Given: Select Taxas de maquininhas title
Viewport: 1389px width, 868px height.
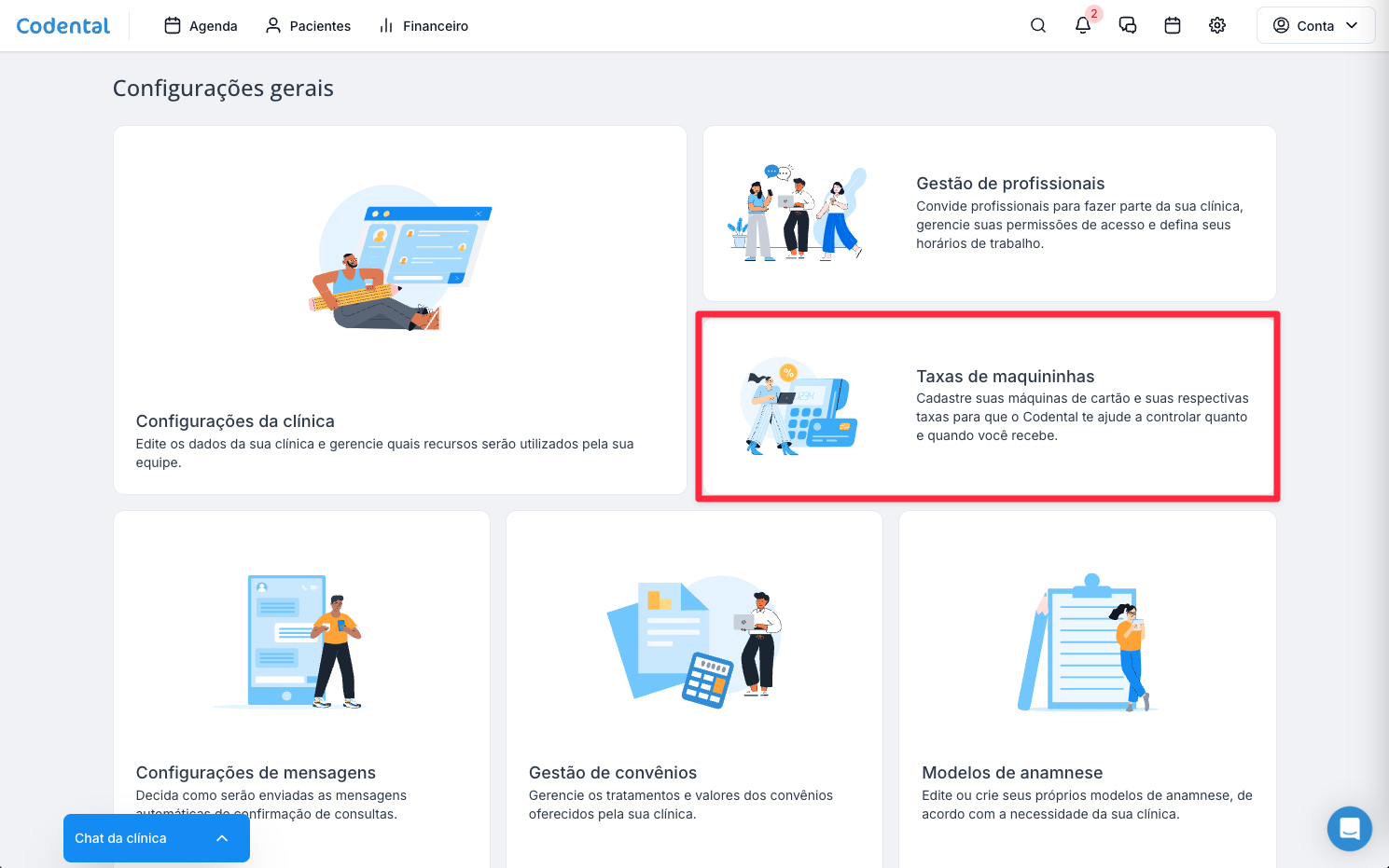Looking at the screenshot, I should [x=1005, y=377].
